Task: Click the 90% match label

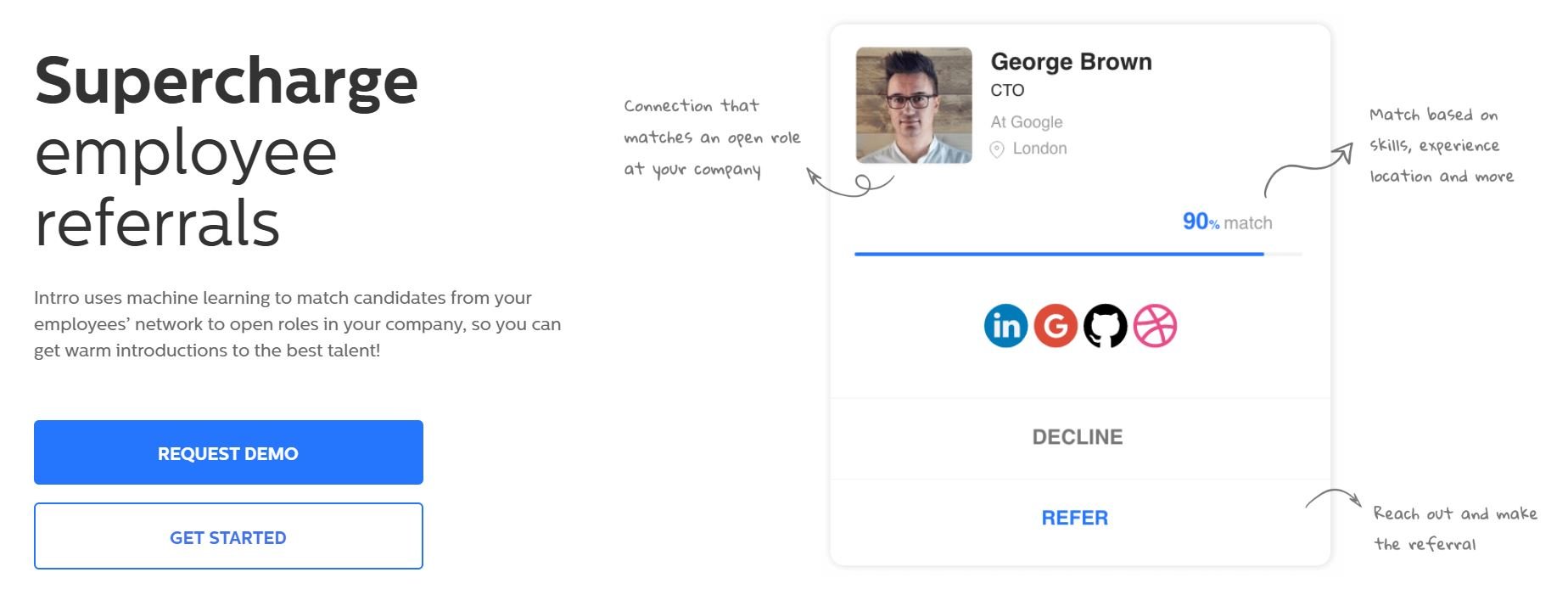Action: [1227, 222]
